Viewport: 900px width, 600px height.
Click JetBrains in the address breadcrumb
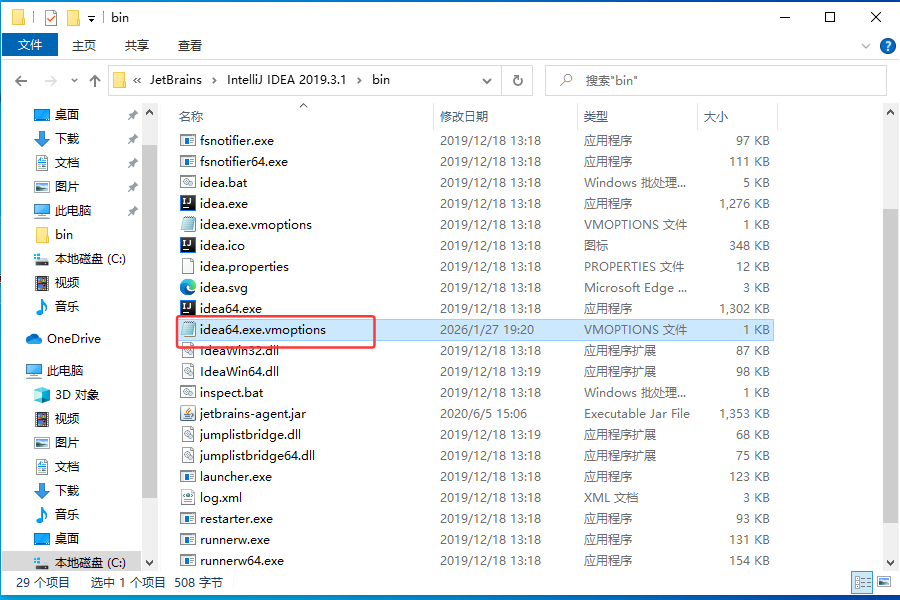coord(176,80)
